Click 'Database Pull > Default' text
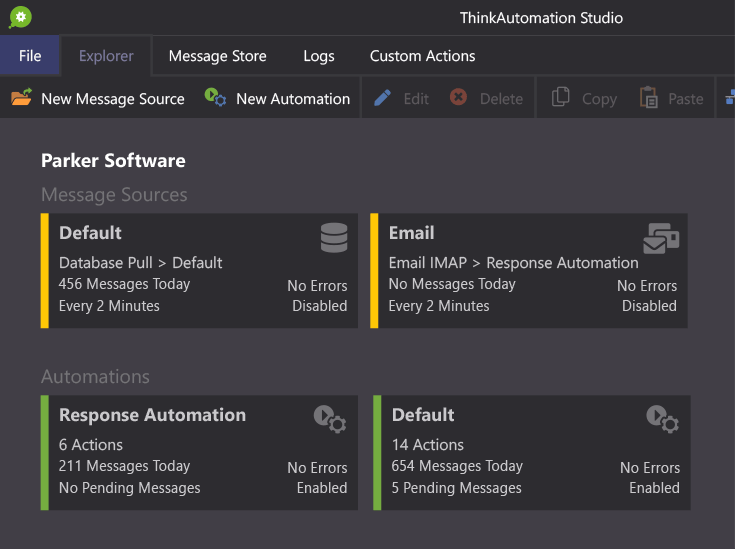Screen dimensions: 735x549 [x=140, y=263]
